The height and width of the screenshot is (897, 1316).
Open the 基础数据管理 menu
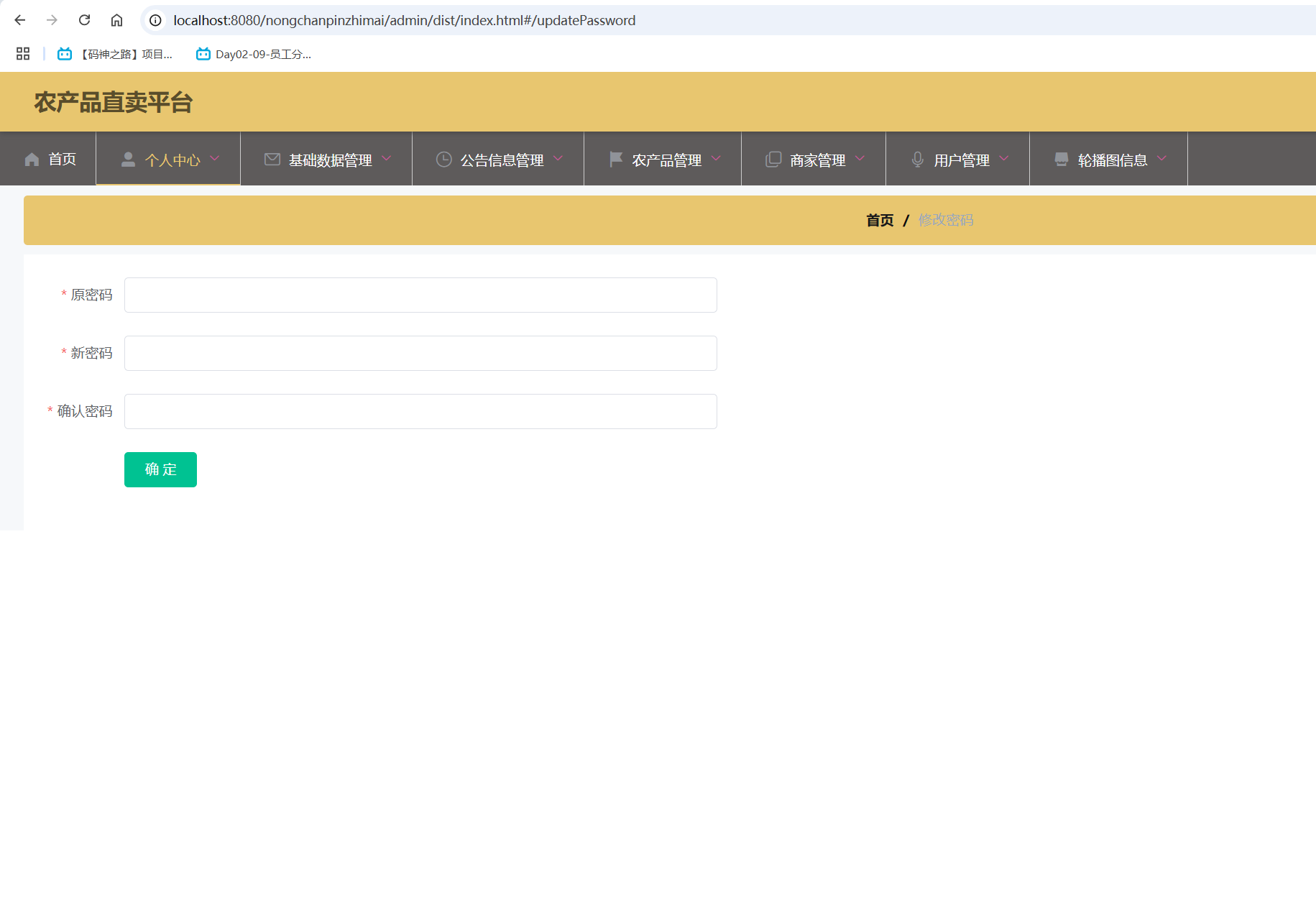pos(326,159)
